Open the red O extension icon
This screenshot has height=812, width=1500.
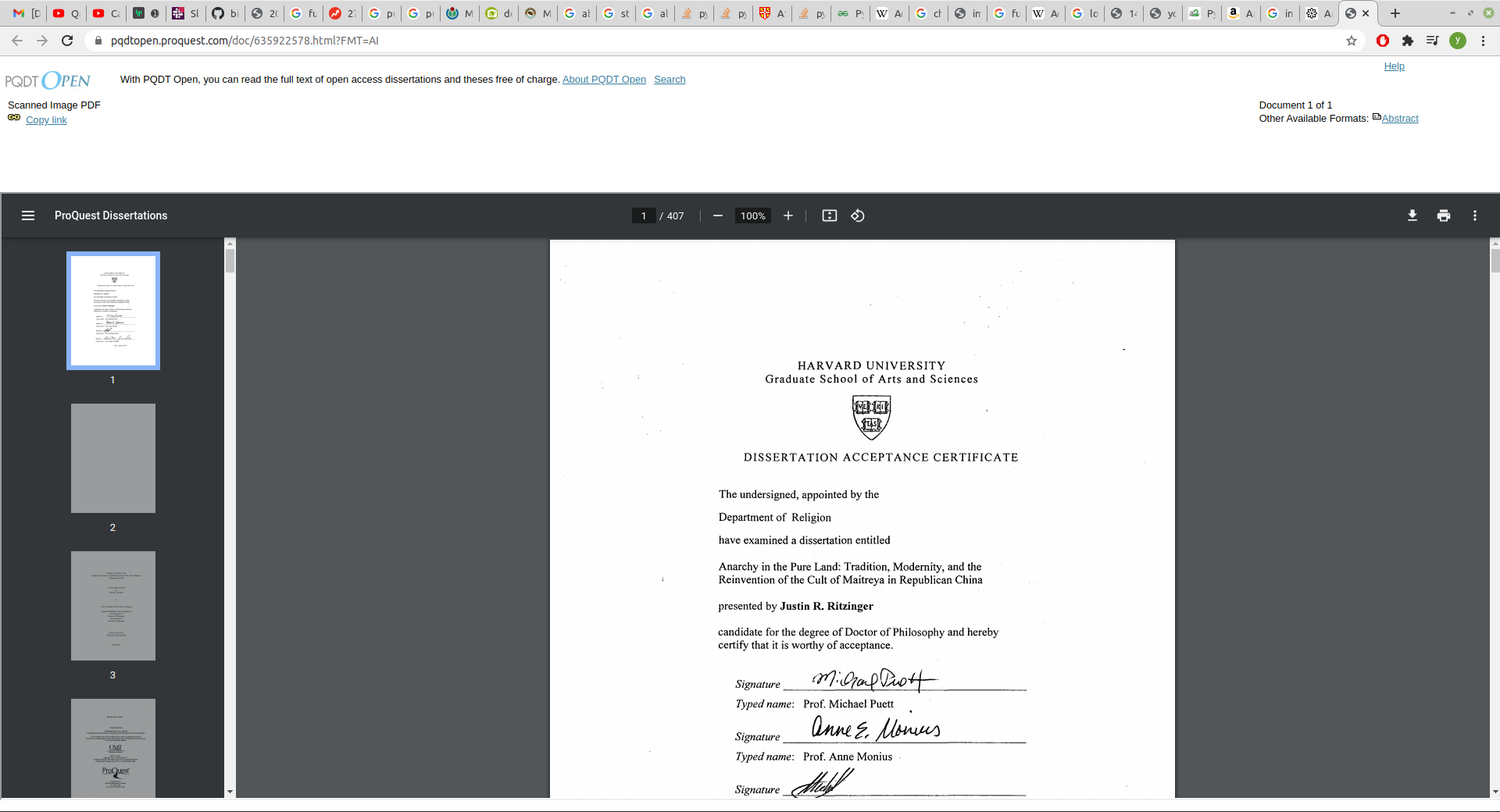[x=1383, y=41]
